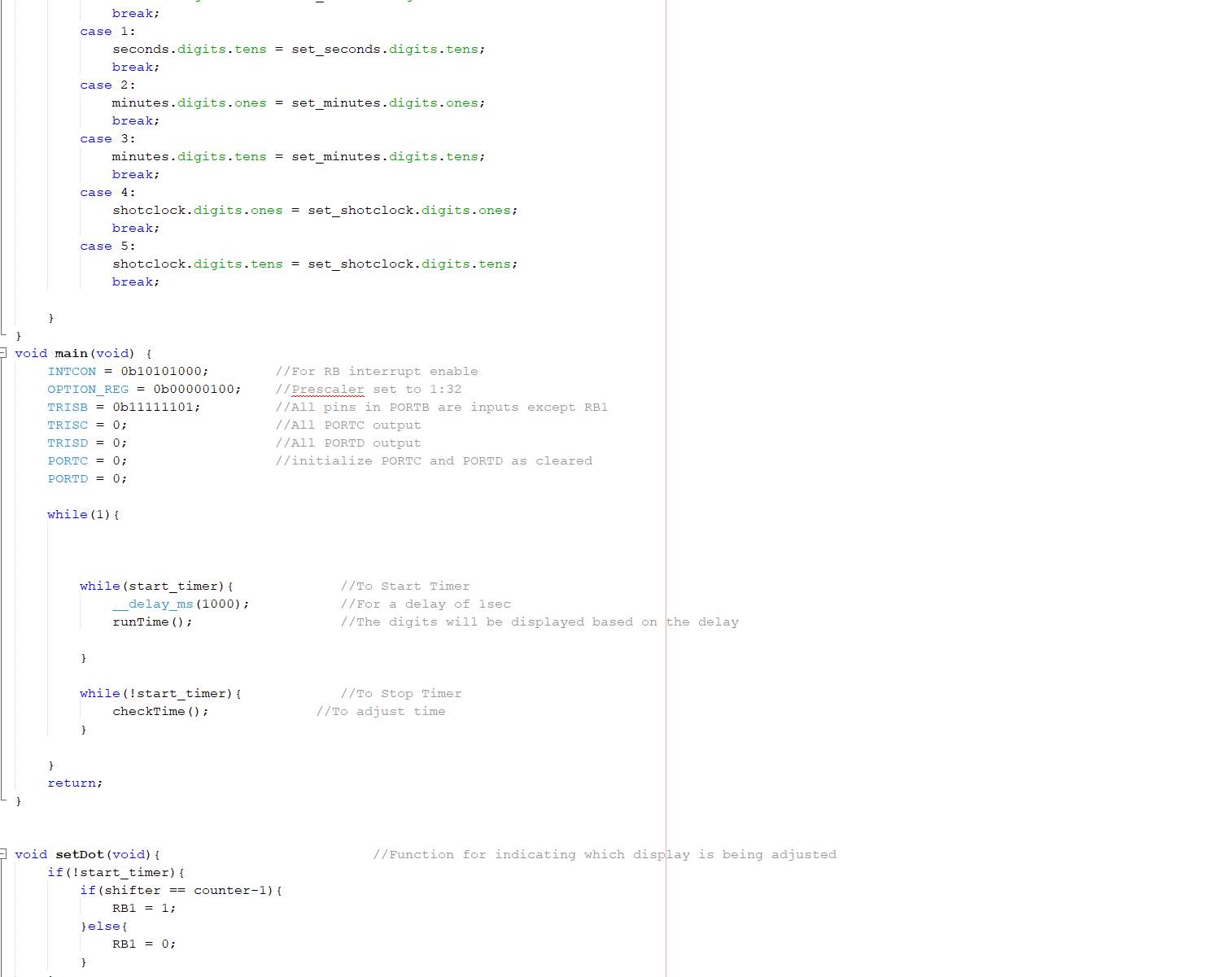Click the 'checkTime();' function call
The image size is (1232, 977).
(160, 712)
